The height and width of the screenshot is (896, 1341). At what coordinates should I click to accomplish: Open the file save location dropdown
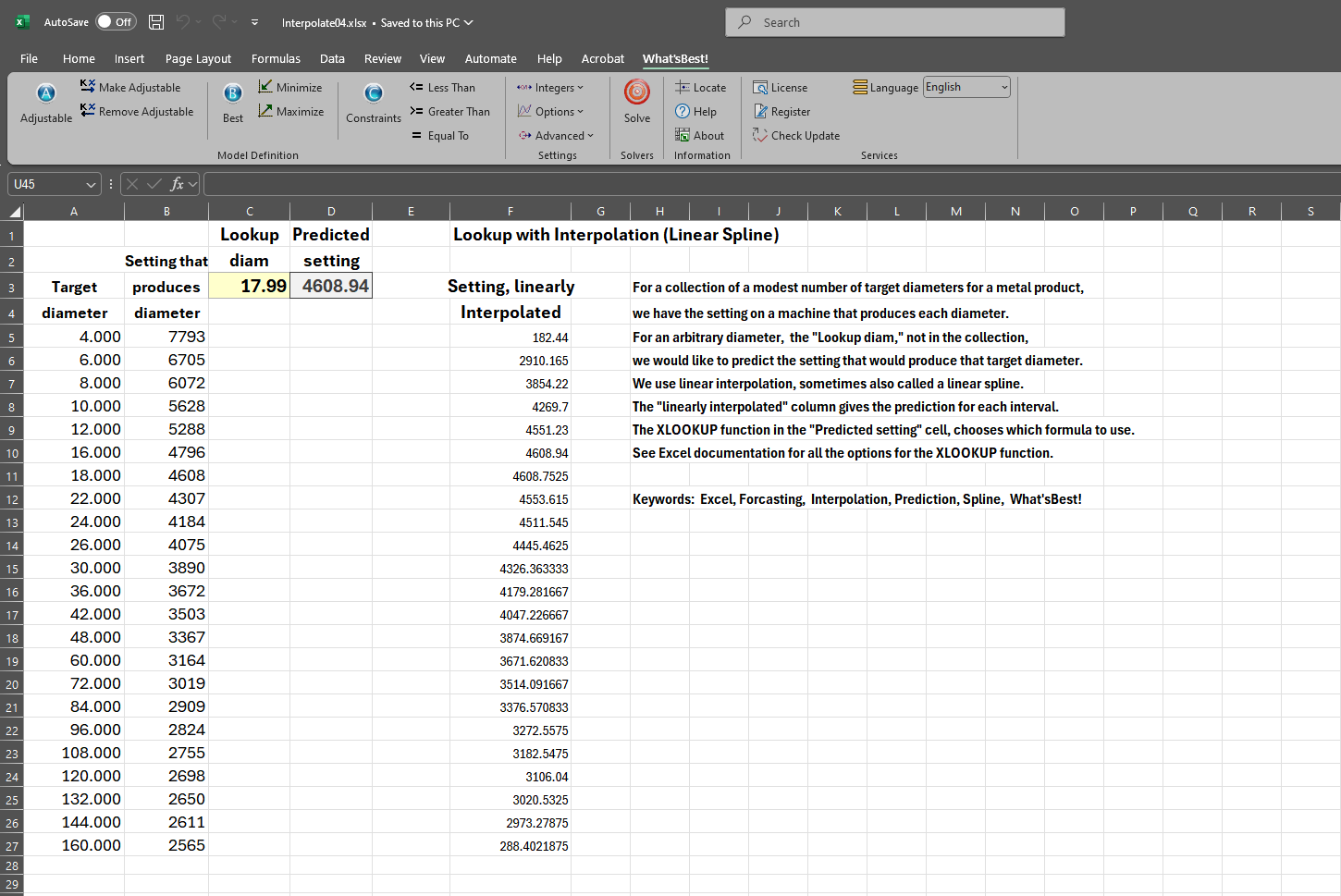click(x=469, y=22)
